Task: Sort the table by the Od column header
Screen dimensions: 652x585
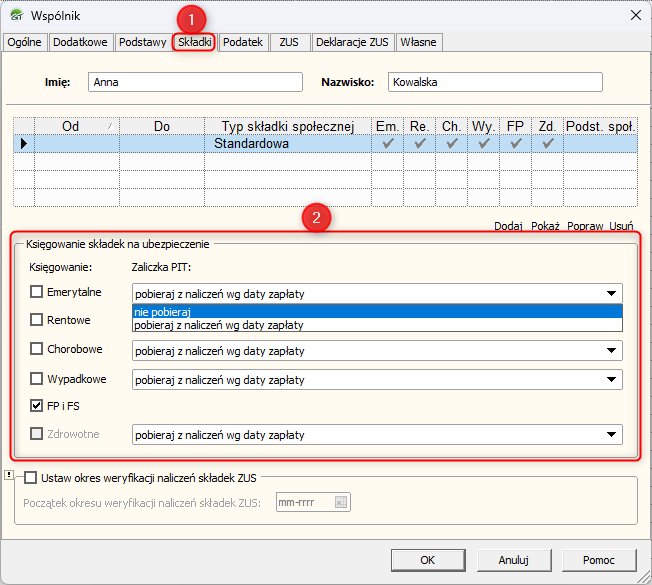Action: click(71, 126)
